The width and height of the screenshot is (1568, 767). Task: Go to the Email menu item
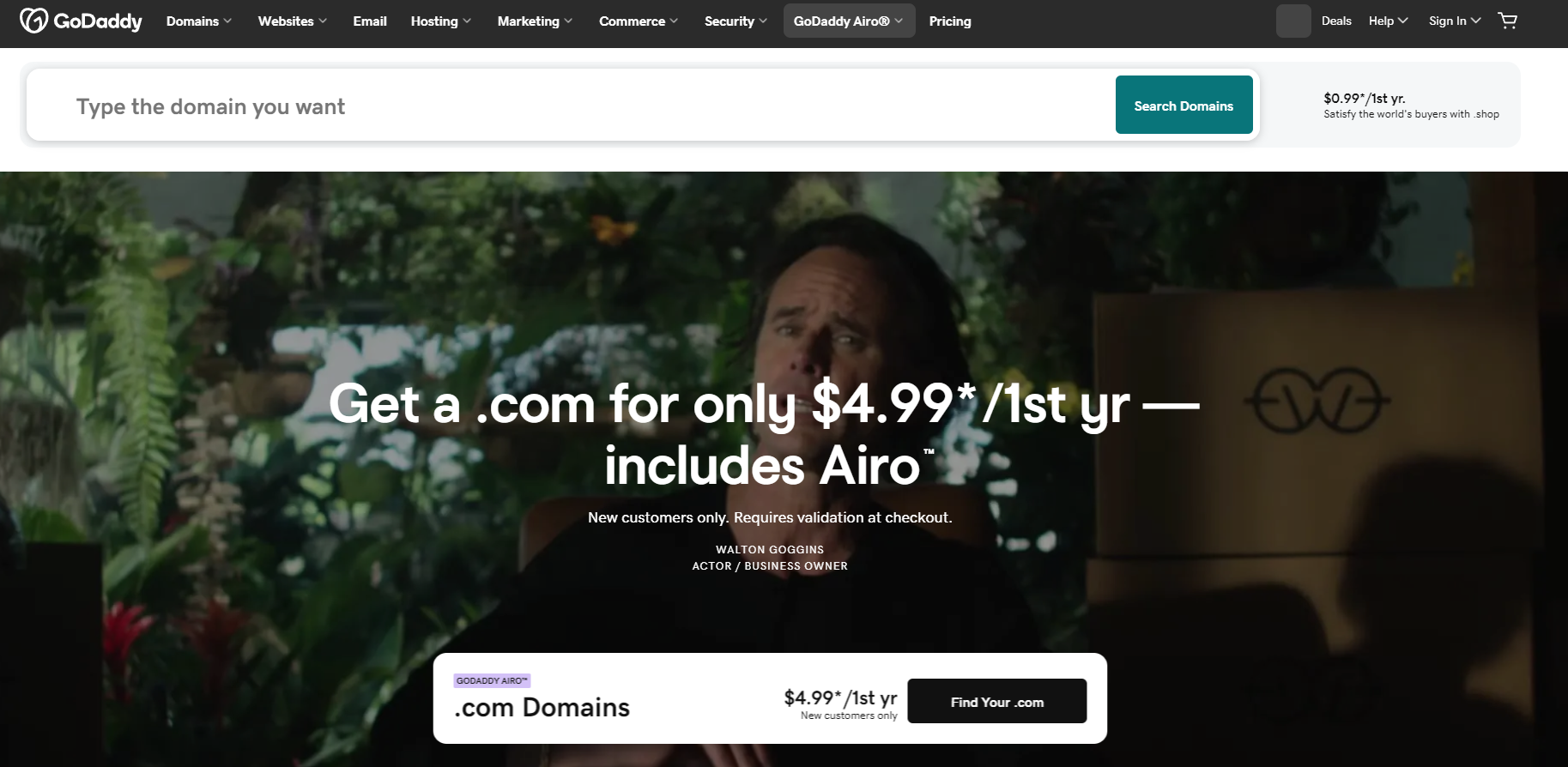[x=370, y=21]
